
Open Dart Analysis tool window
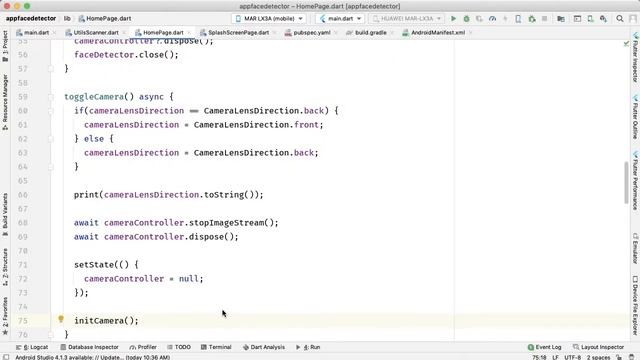click(264, 347)
